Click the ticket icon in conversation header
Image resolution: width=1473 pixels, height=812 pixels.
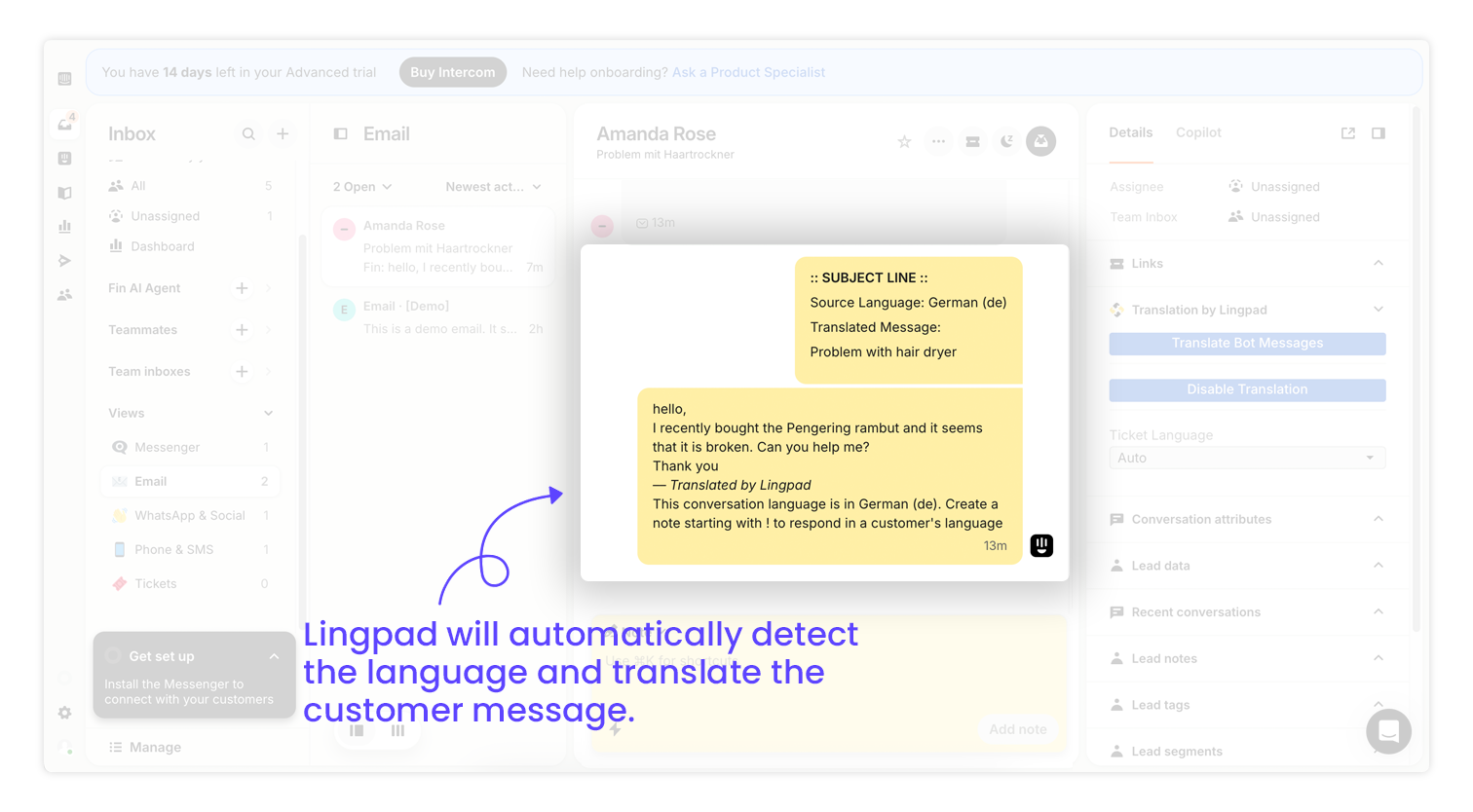[x=972, y=142]
